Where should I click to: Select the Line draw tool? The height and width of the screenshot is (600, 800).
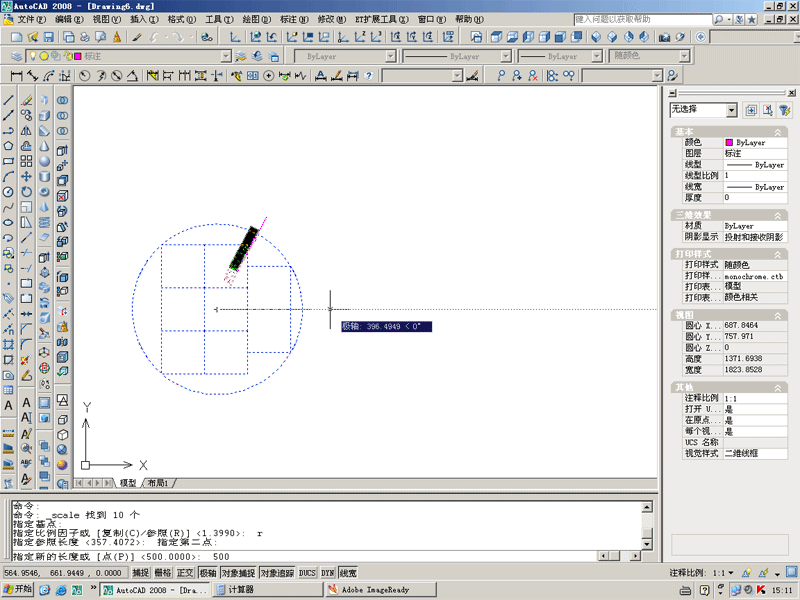tap(8, 100)
